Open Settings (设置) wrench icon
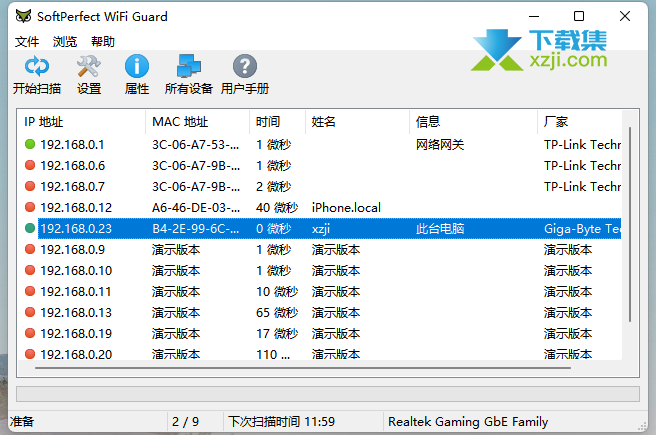Screen dimensions: 656x435 coord(89,66)
